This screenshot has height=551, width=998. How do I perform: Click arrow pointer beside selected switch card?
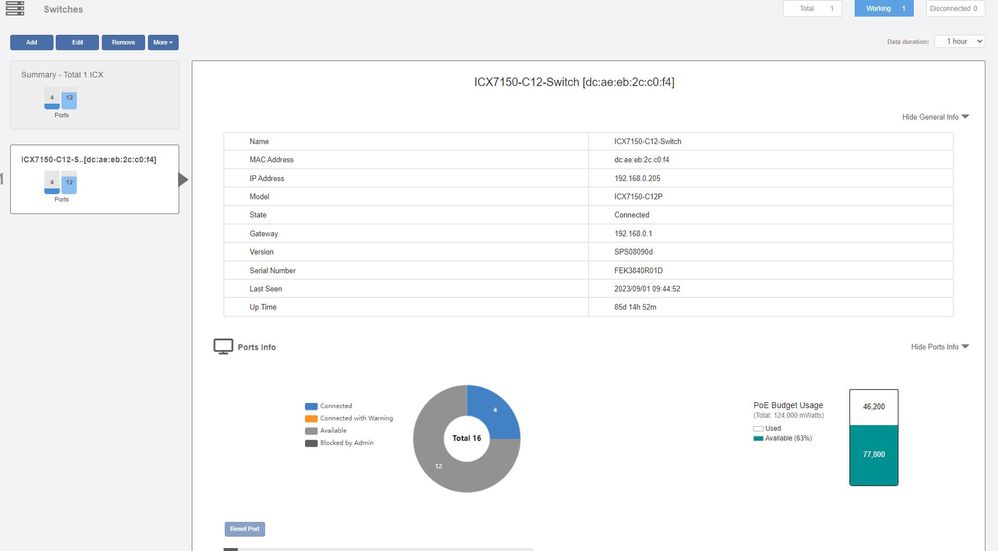(183, 180)
